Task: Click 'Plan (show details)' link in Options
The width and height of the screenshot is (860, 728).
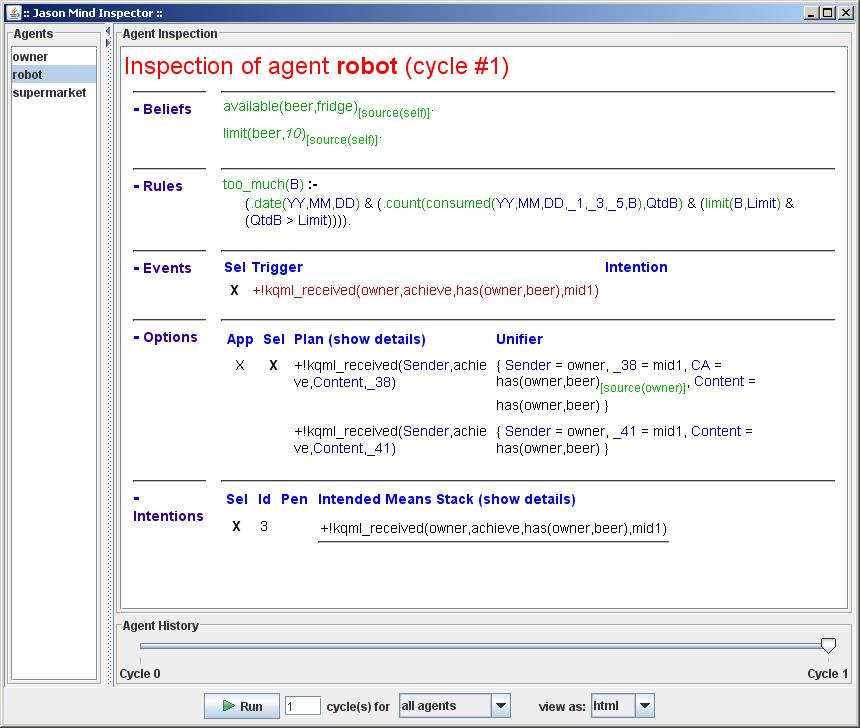Action: (x=360, y=339)
